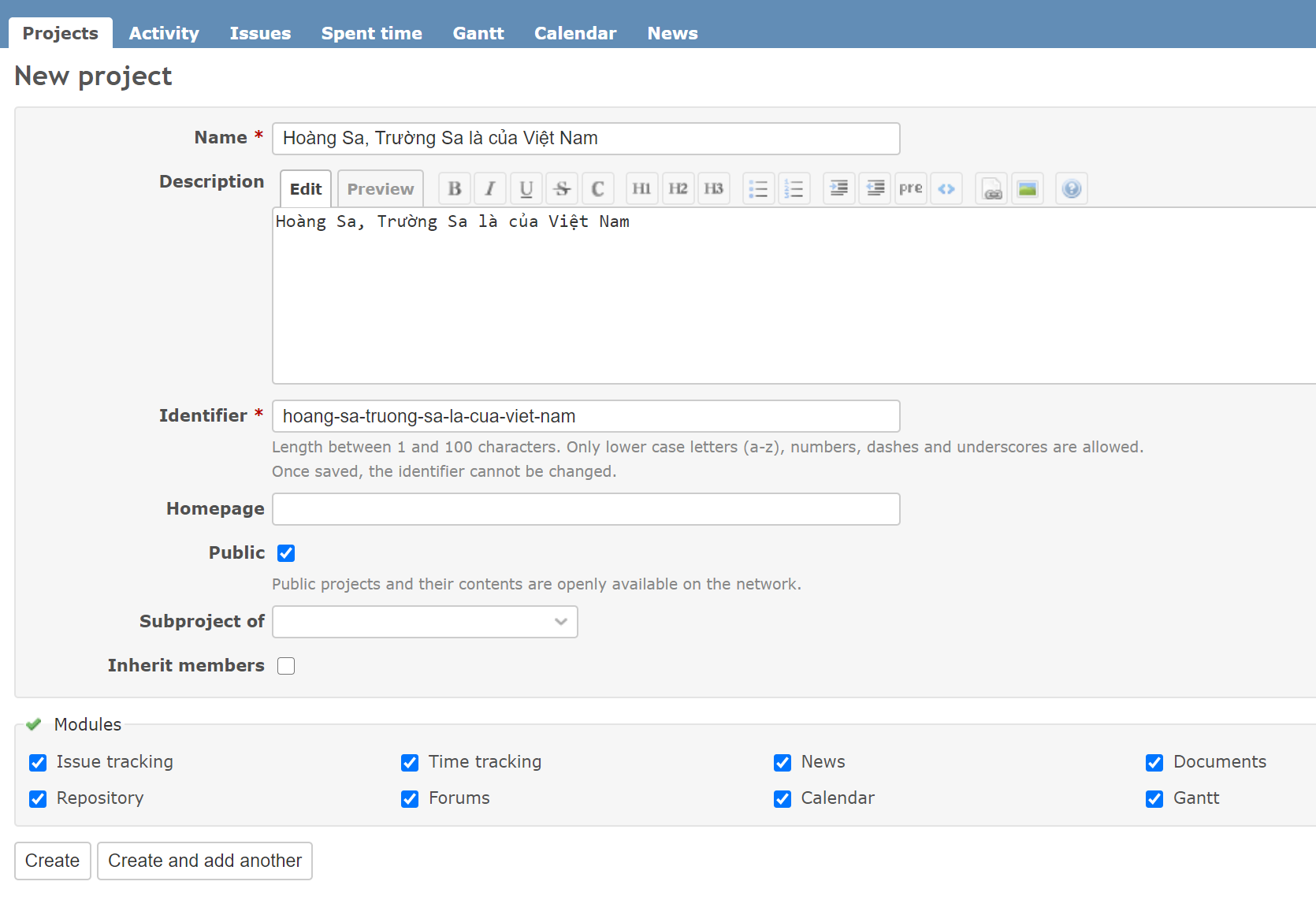Insert preformatted text with pre button

coord(910,189)
